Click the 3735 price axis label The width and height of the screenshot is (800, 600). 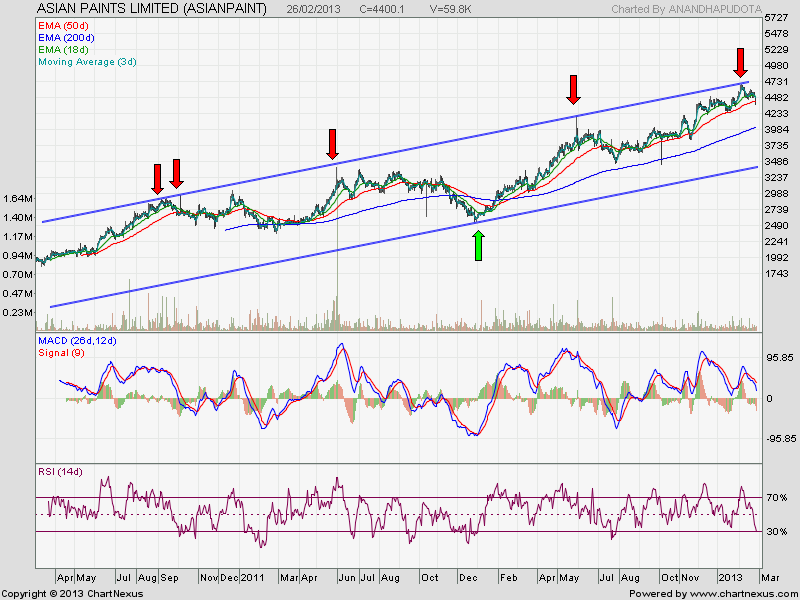click(776, 145)
